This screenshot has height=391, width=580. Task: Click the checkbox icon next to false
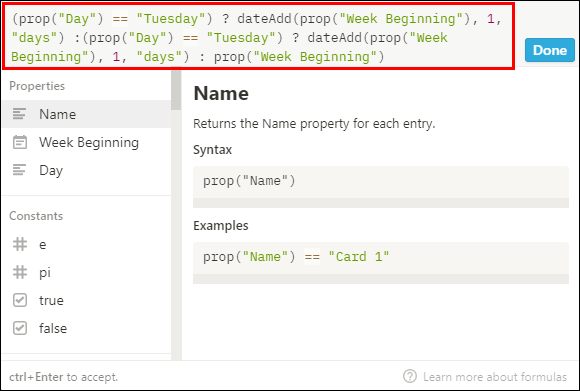point(20,328)
